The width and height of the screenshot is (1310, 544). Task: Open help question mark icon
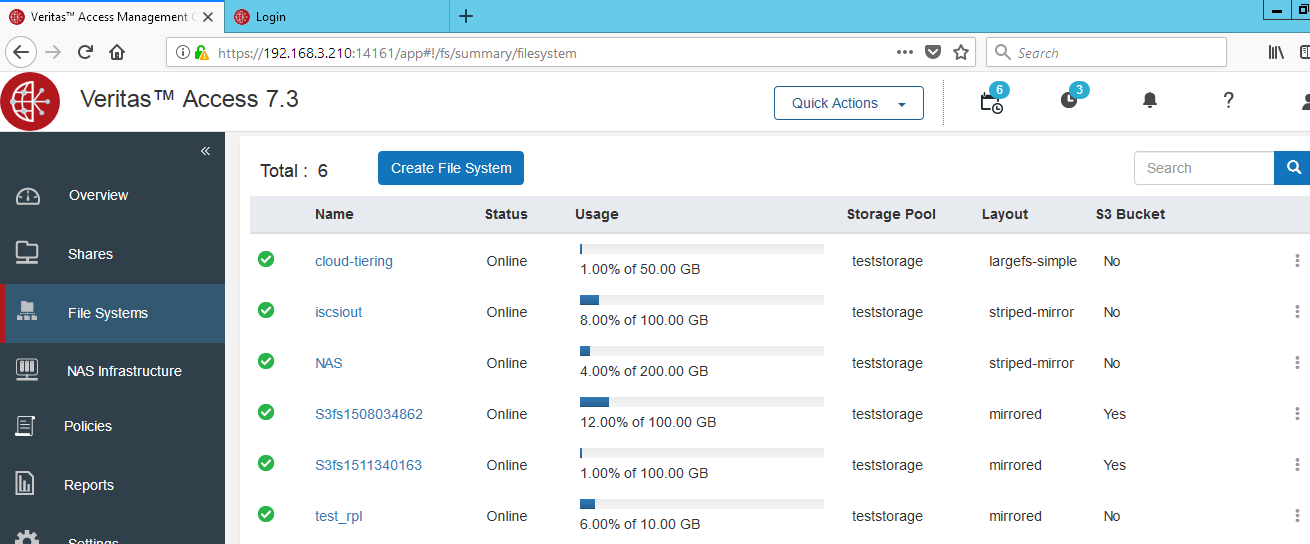coord(1229,100)
